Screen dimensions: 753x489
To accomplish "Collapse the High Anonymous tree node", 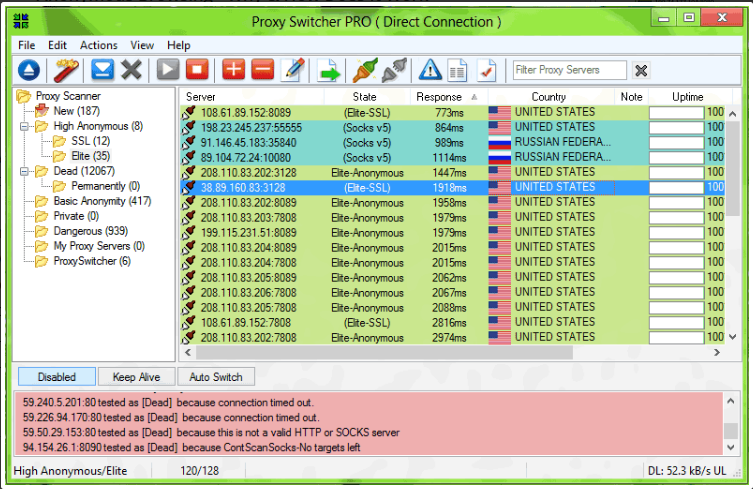I will [x=24, y=127].
